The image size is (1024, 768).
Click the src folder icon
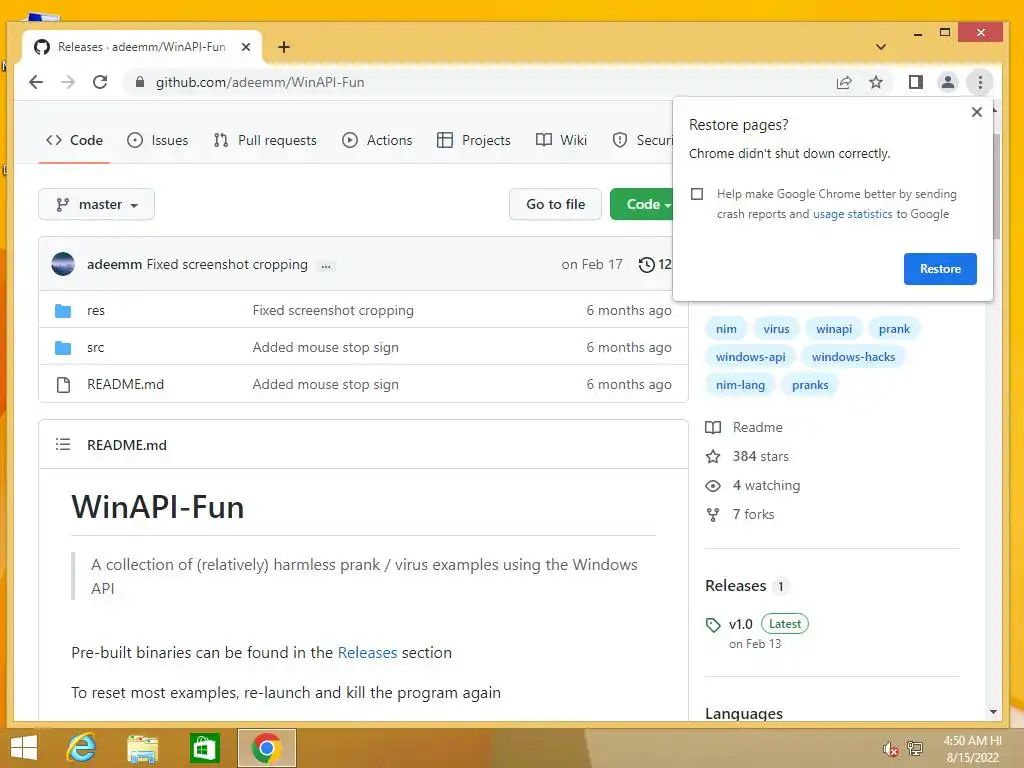[x=63, y=347]
